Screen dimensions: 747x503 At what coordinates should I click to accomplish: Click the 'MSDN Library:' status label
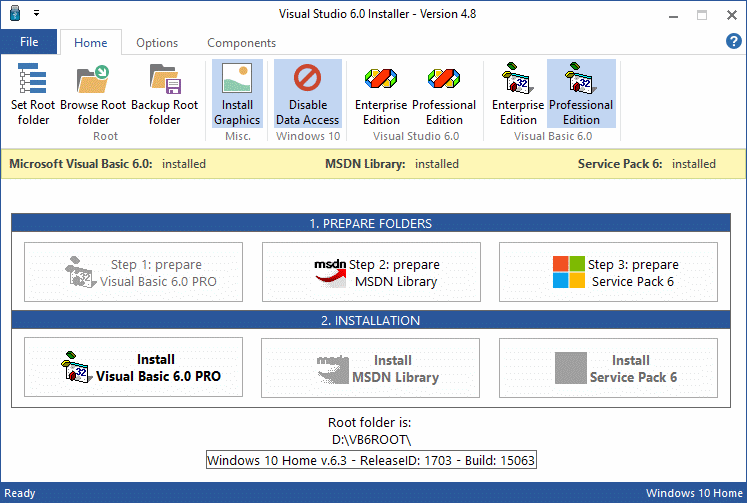point(365,164)
